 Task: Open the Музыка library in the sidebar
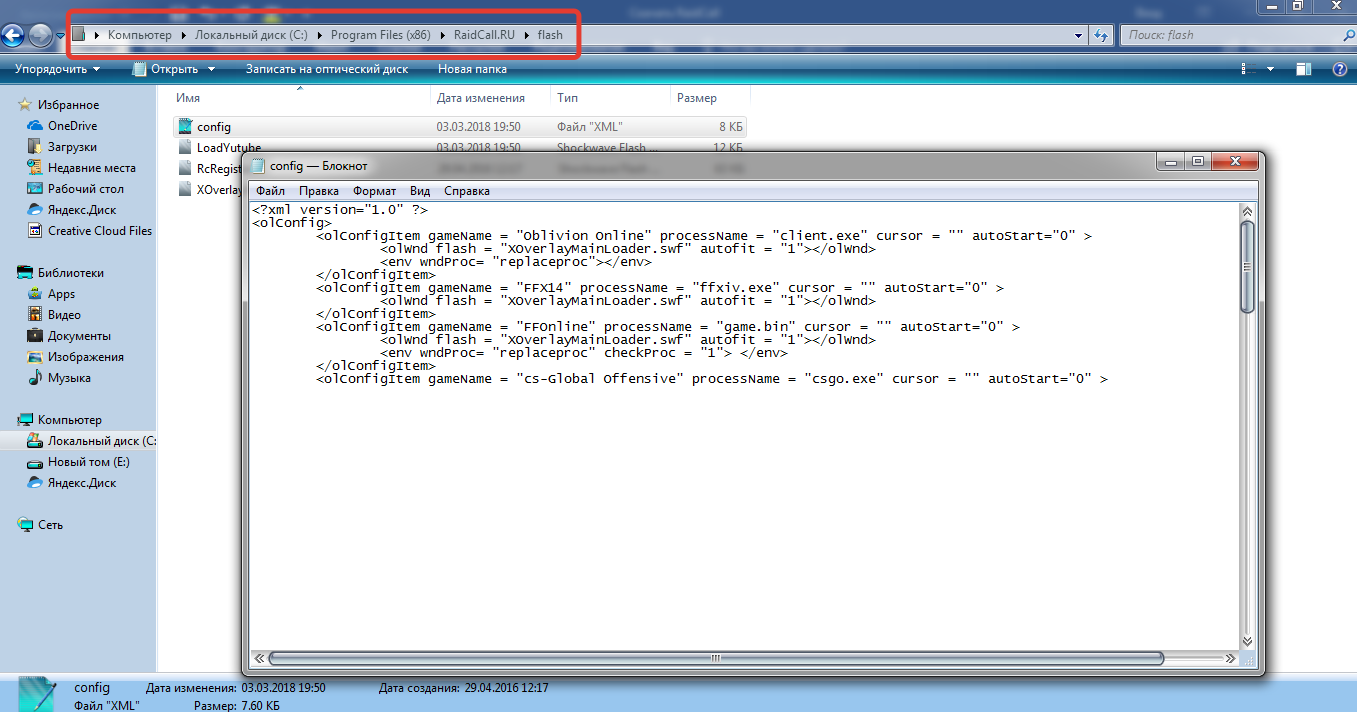69,378
